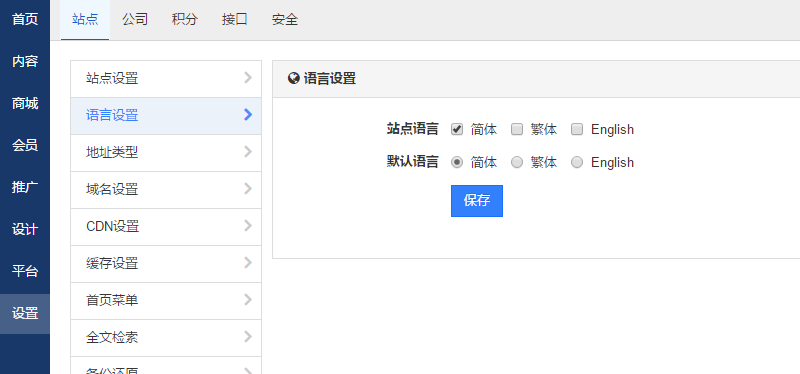This screenshot has width=800, height=374.
Task: Open 内容 in the left sidebar
Action: tap(25, 62)
